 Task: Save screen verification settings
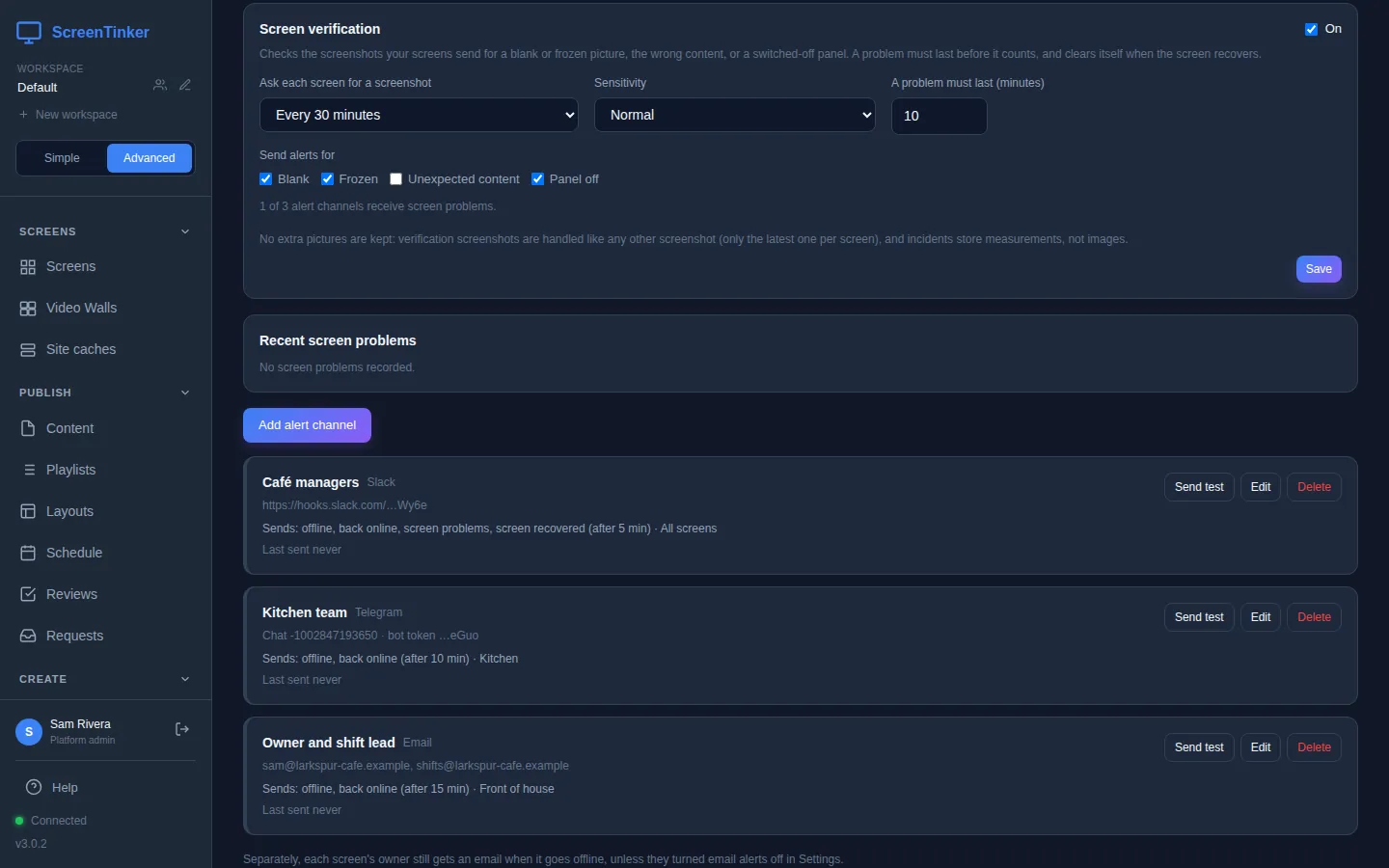(1319, 269)
